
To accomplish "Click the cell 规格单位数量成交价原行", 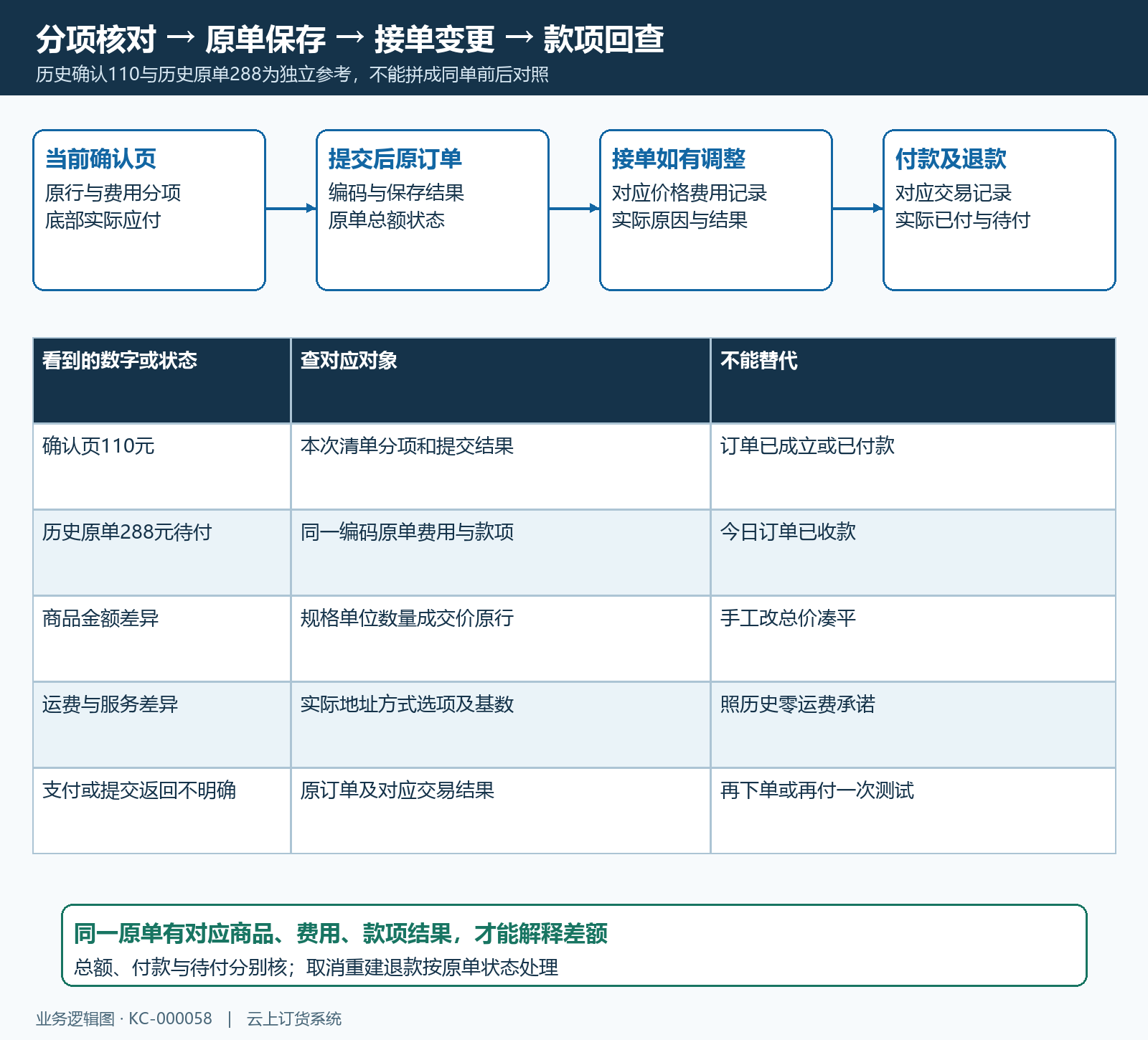I will tap(501, 638).
